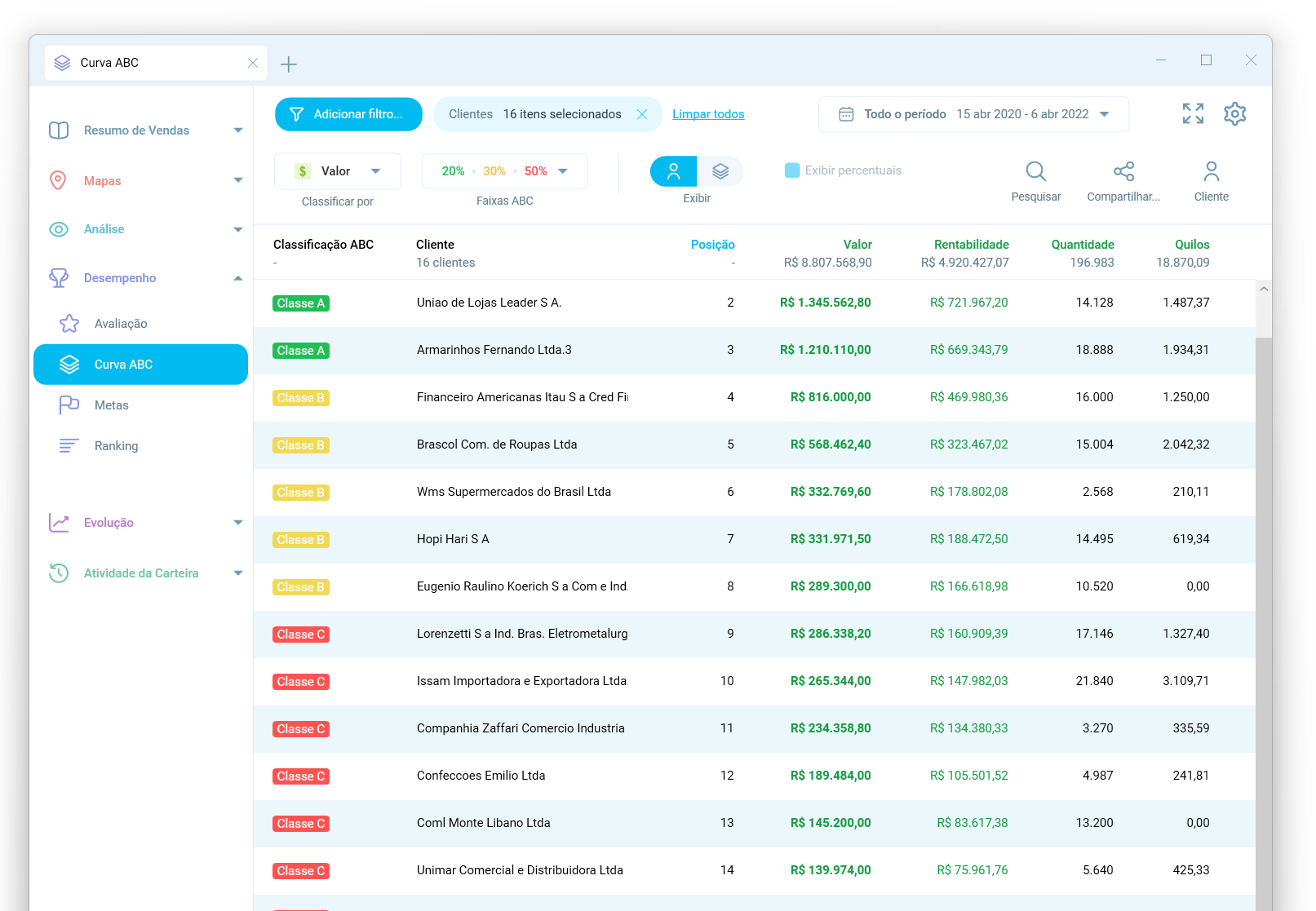Click the Análise eye icon
This screenshot has height=911, width=1316.
(x=59, y=229)
